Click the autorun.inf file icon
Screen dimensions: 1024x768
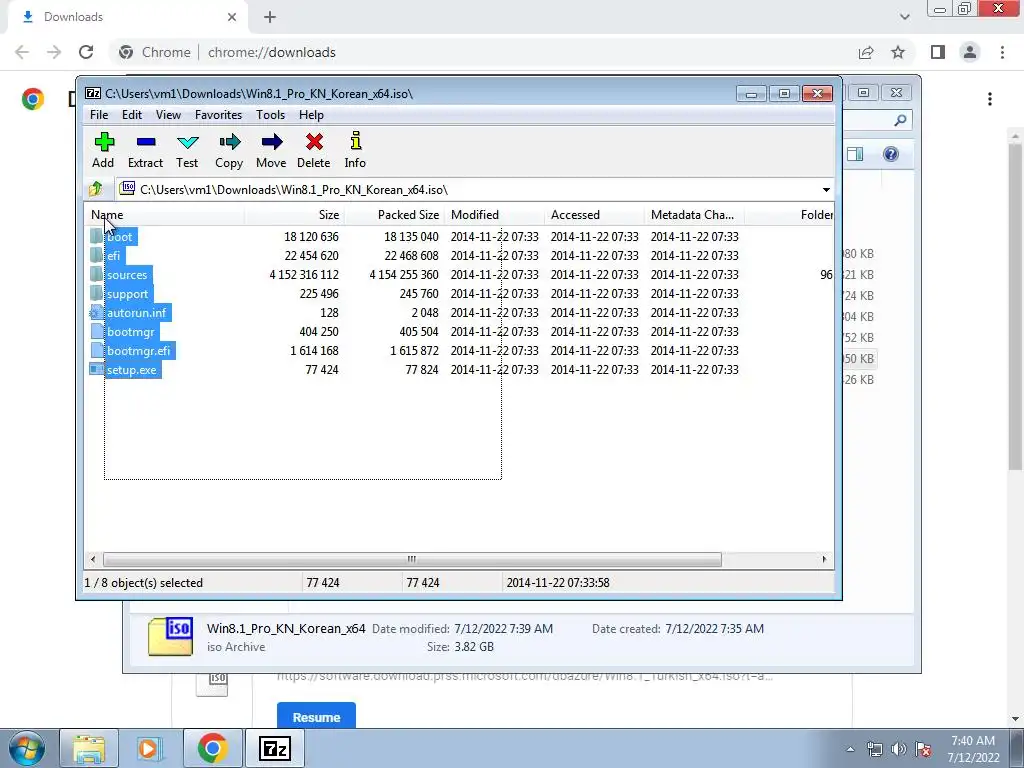point(96,313)
